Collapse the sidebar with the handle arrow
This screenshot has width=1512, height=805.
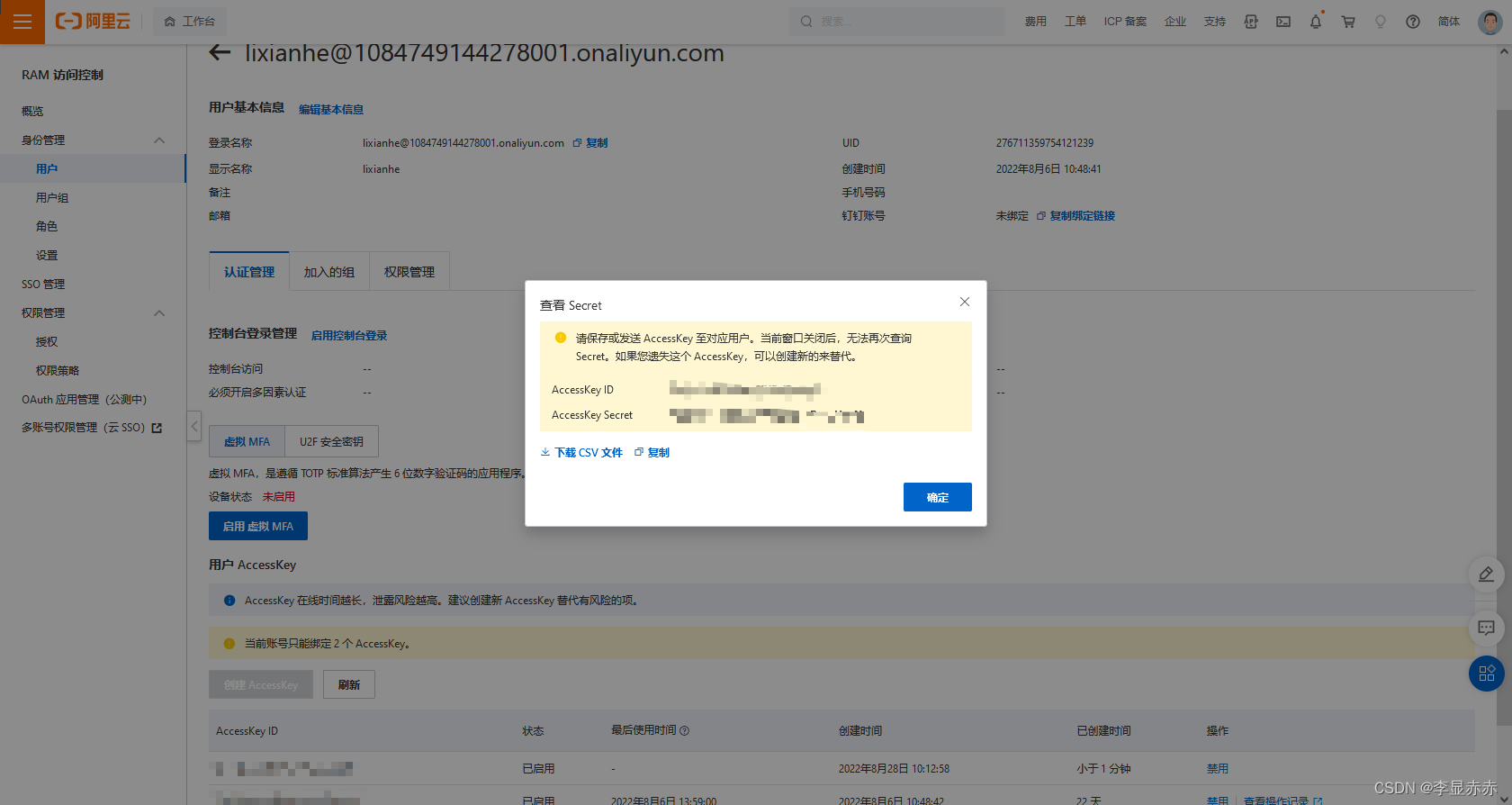194,426
